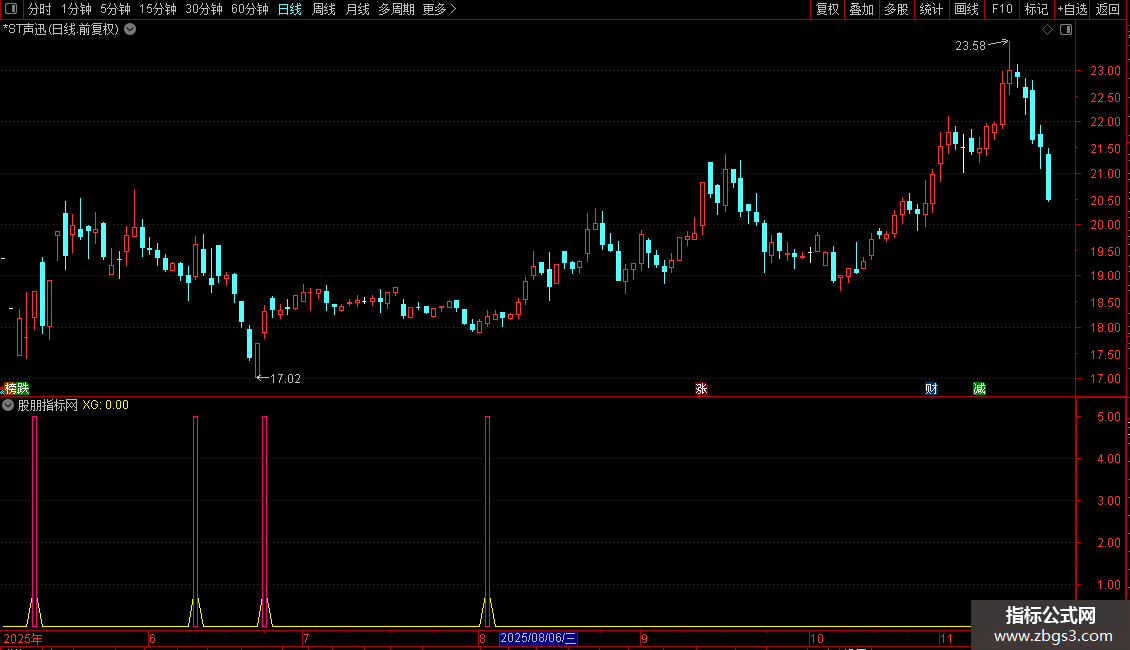Click the month 9 time axis label
Screen dimensions: 1130x650
coord(644,638)
